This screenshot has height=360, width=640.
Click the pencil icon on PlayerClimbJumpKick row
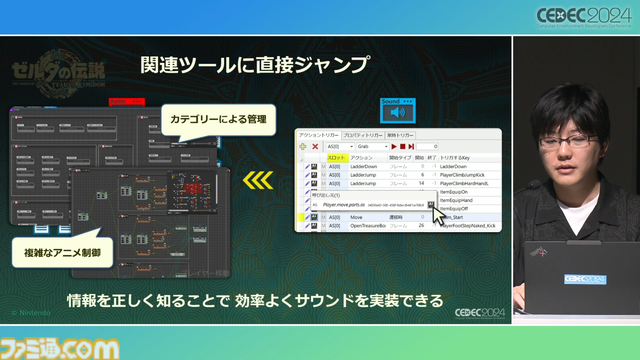pyautogui.click(x=307, y=175)
